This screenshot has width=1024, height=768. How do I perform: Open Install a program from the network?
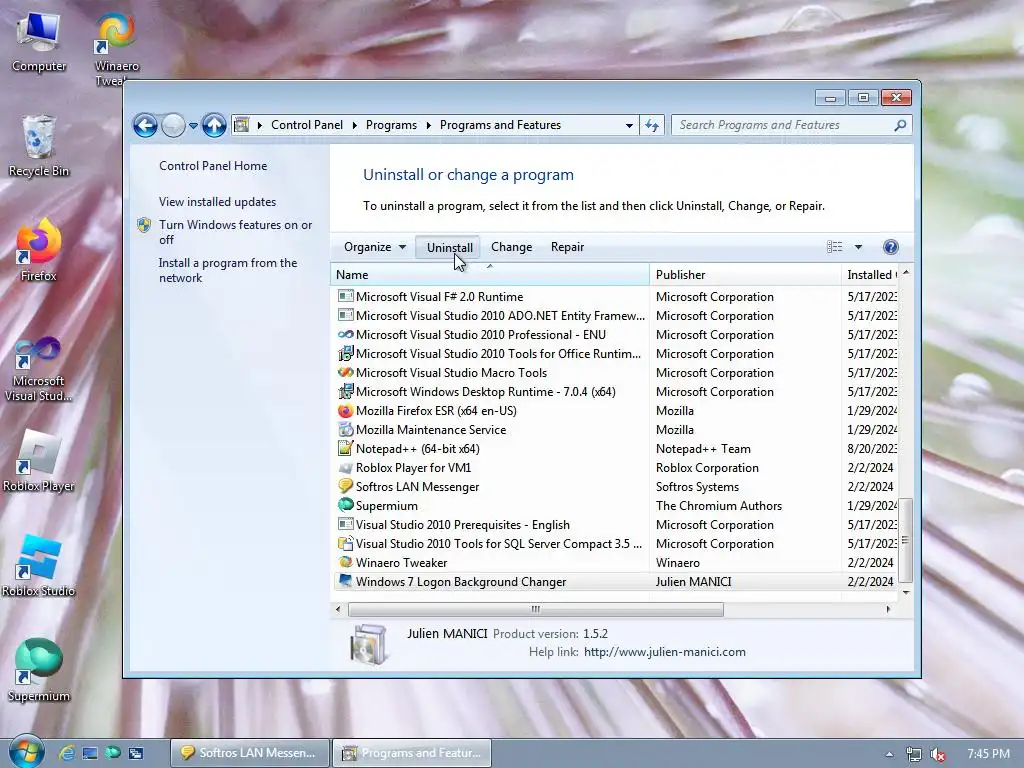pyautogui.click(x=228, y=270)
